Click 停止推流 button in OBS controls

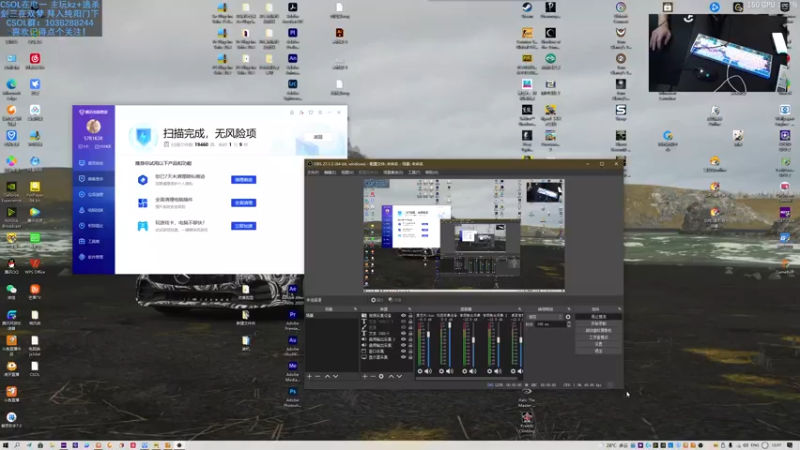(598, 317)
